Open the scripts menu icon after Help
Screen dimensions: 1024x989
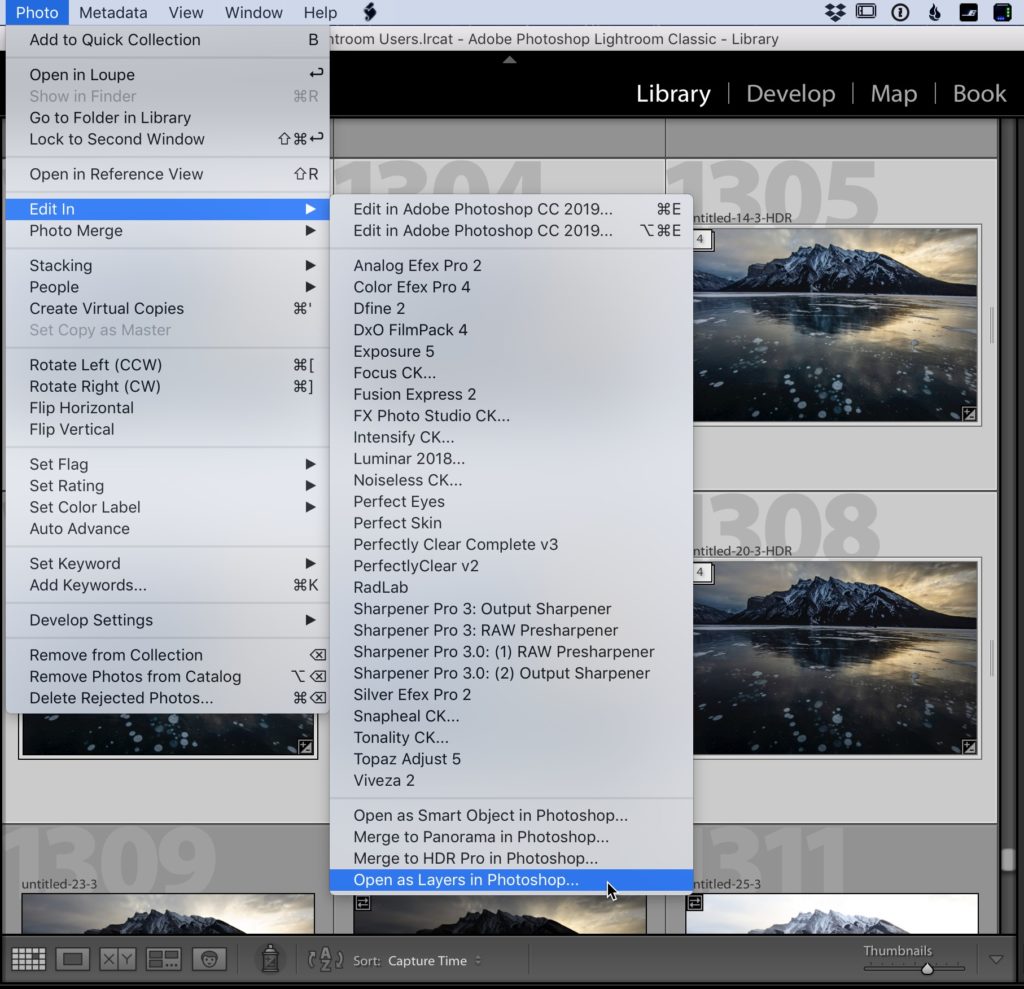370,12
